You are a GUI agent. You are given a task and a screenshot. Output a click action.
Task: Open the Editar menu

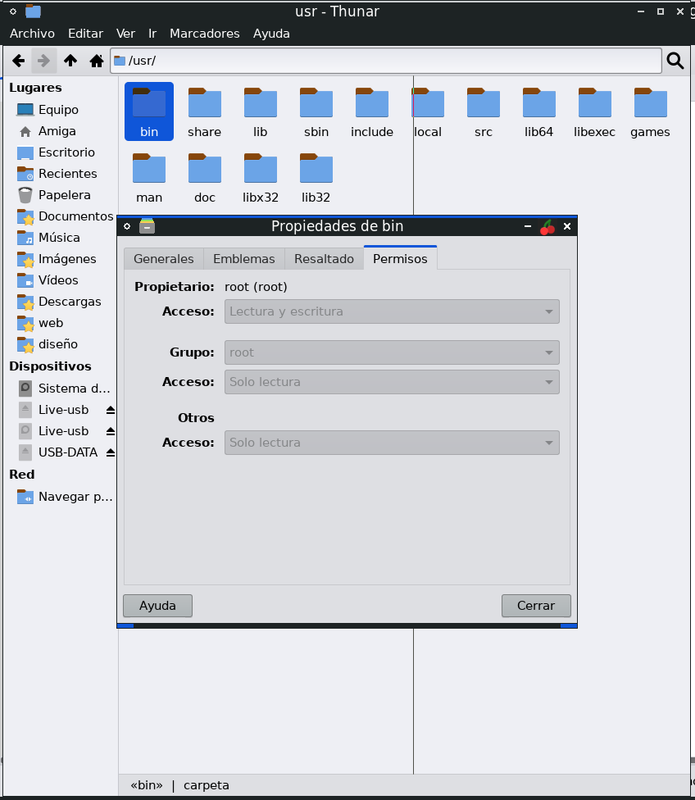tap(86, 34)
